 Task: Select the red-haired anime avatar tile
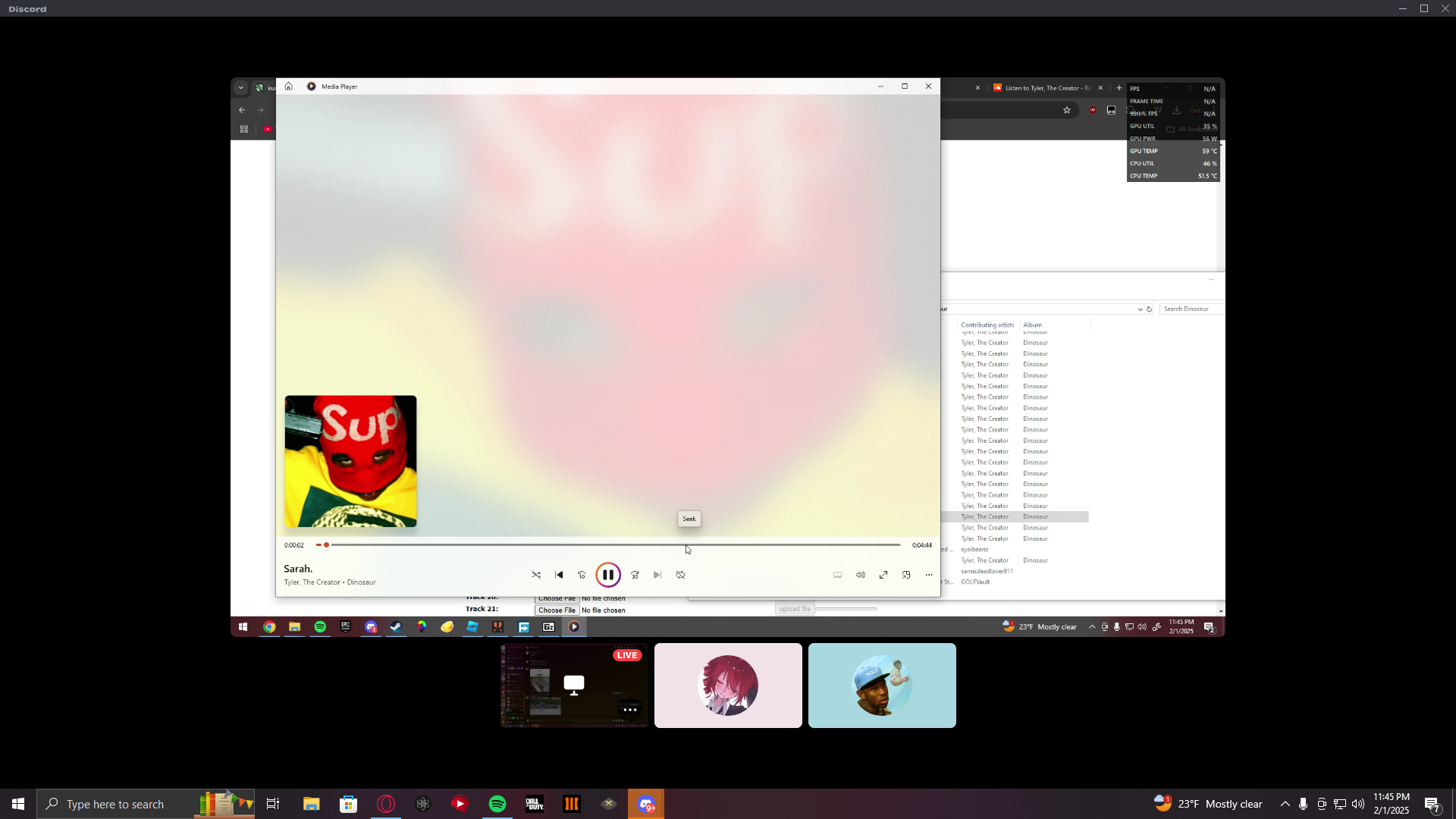[x=728, y=686]
